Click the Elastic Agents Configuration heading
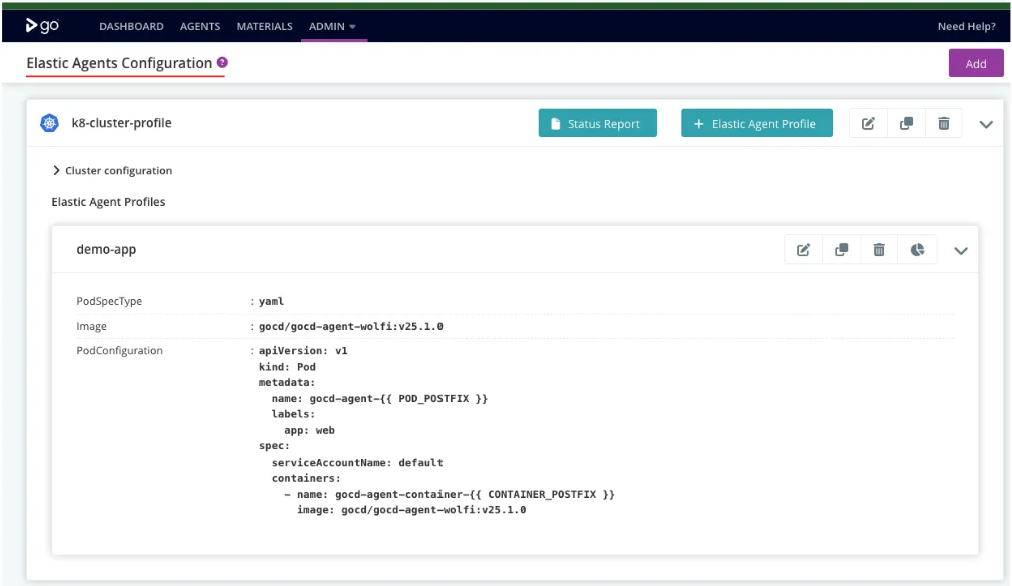This screenshot has height=586, width=1012. [x=119, y=63]
